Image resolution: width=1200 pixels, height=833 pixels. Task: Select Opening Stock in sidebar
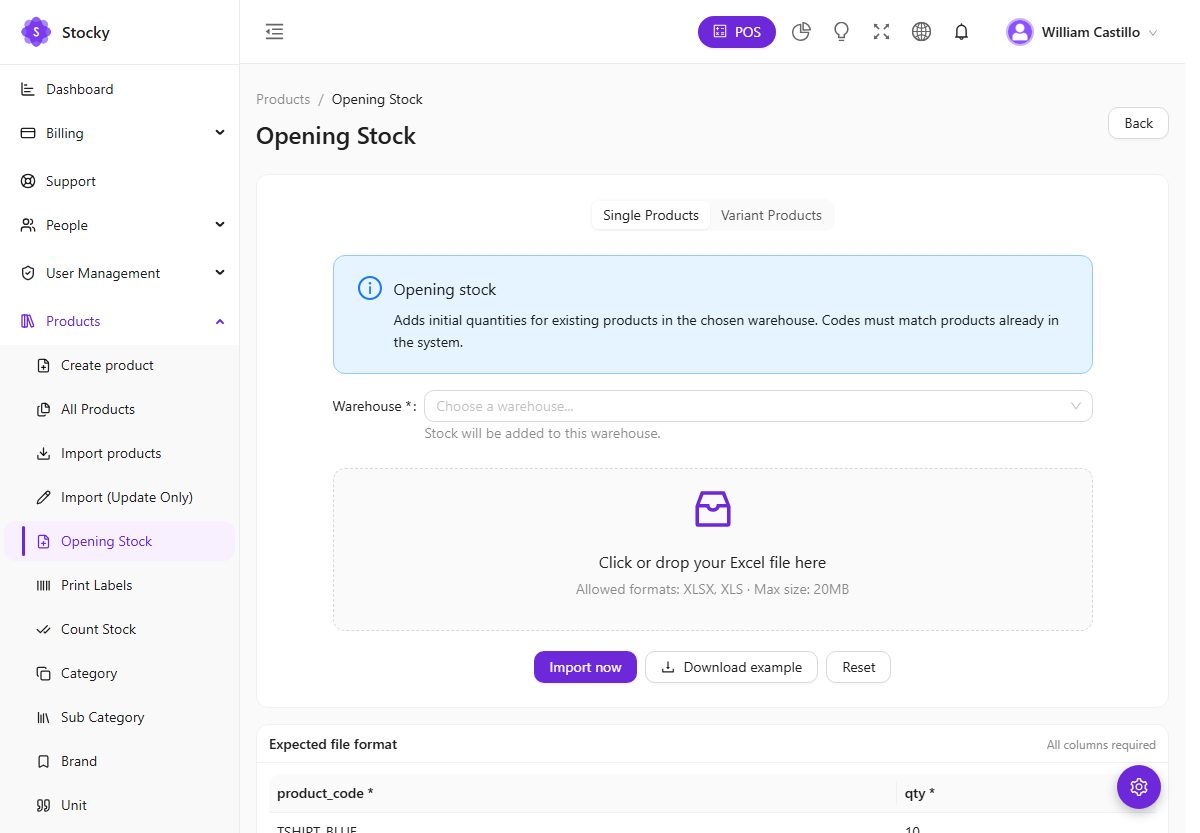120,541
